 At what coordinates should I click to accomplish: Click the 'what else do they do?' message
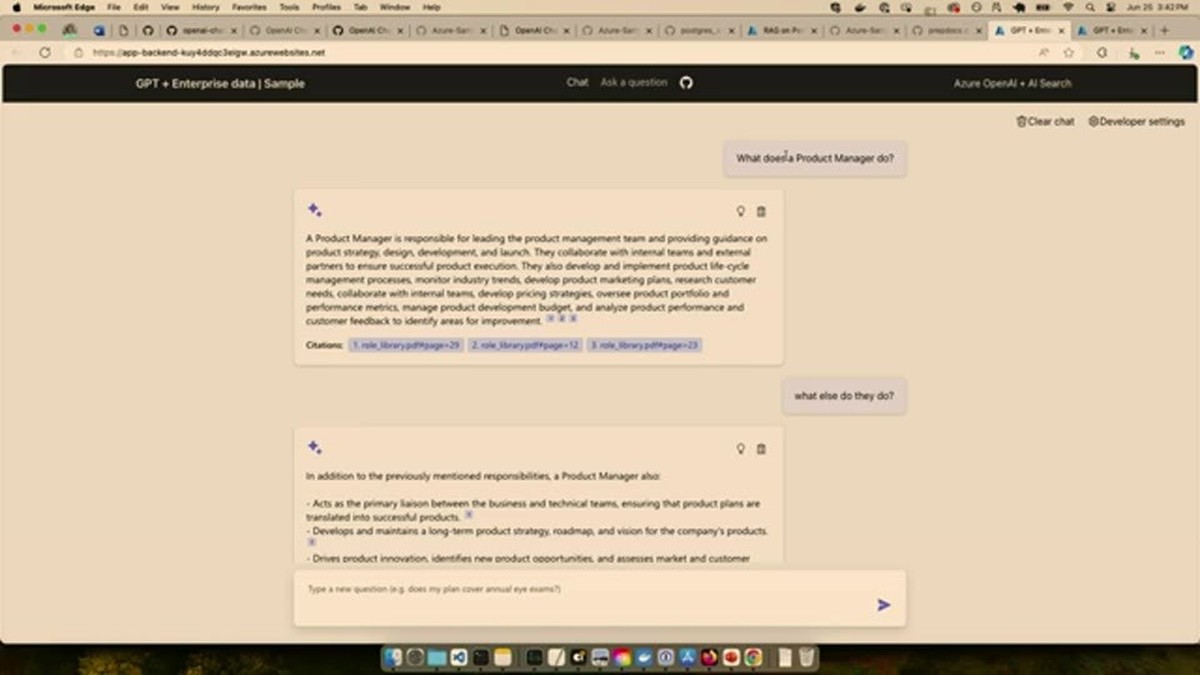(844, 396)
